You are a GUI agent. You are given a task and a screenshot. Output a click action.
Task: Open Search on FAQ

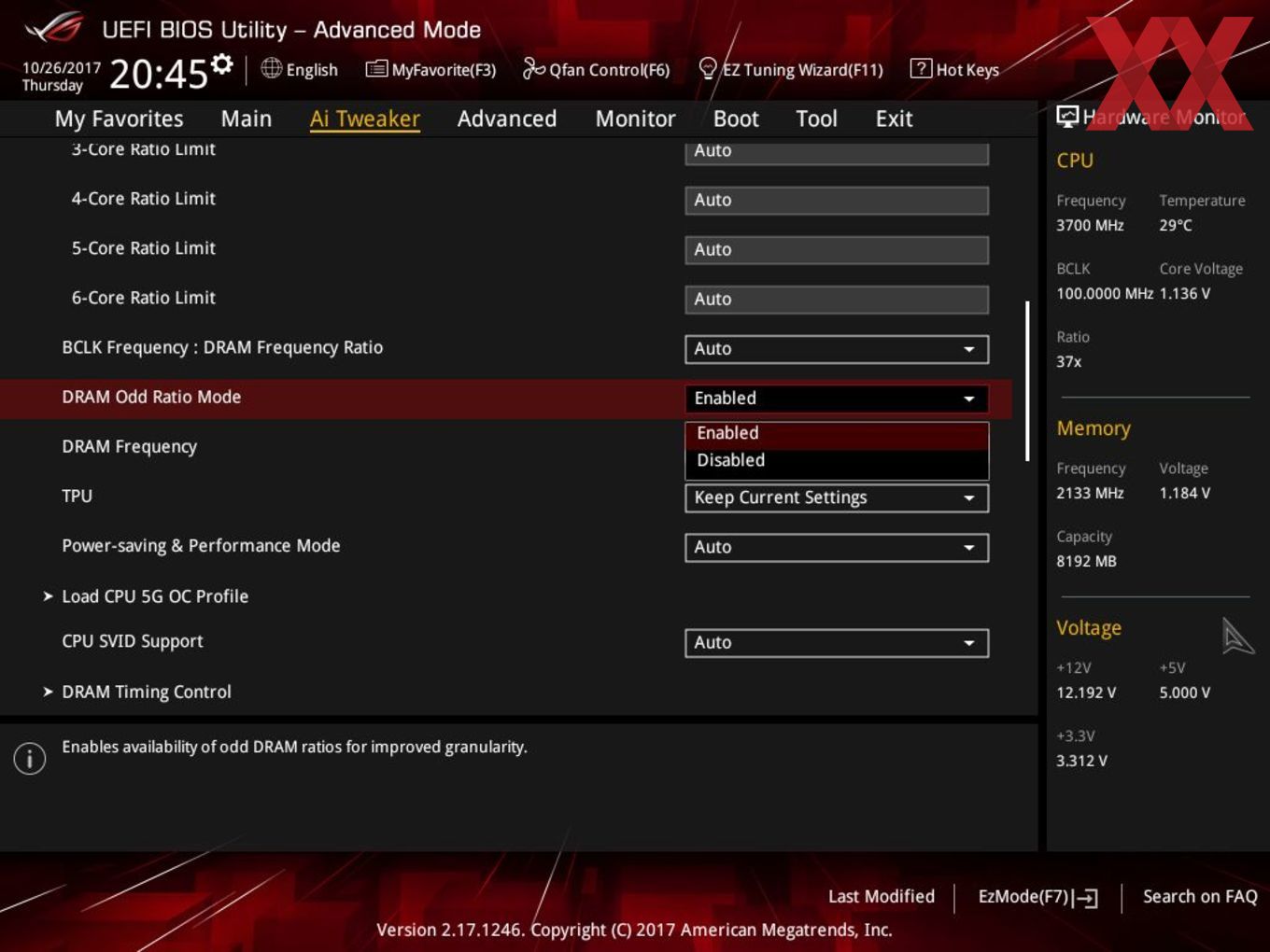[1200, 896]
